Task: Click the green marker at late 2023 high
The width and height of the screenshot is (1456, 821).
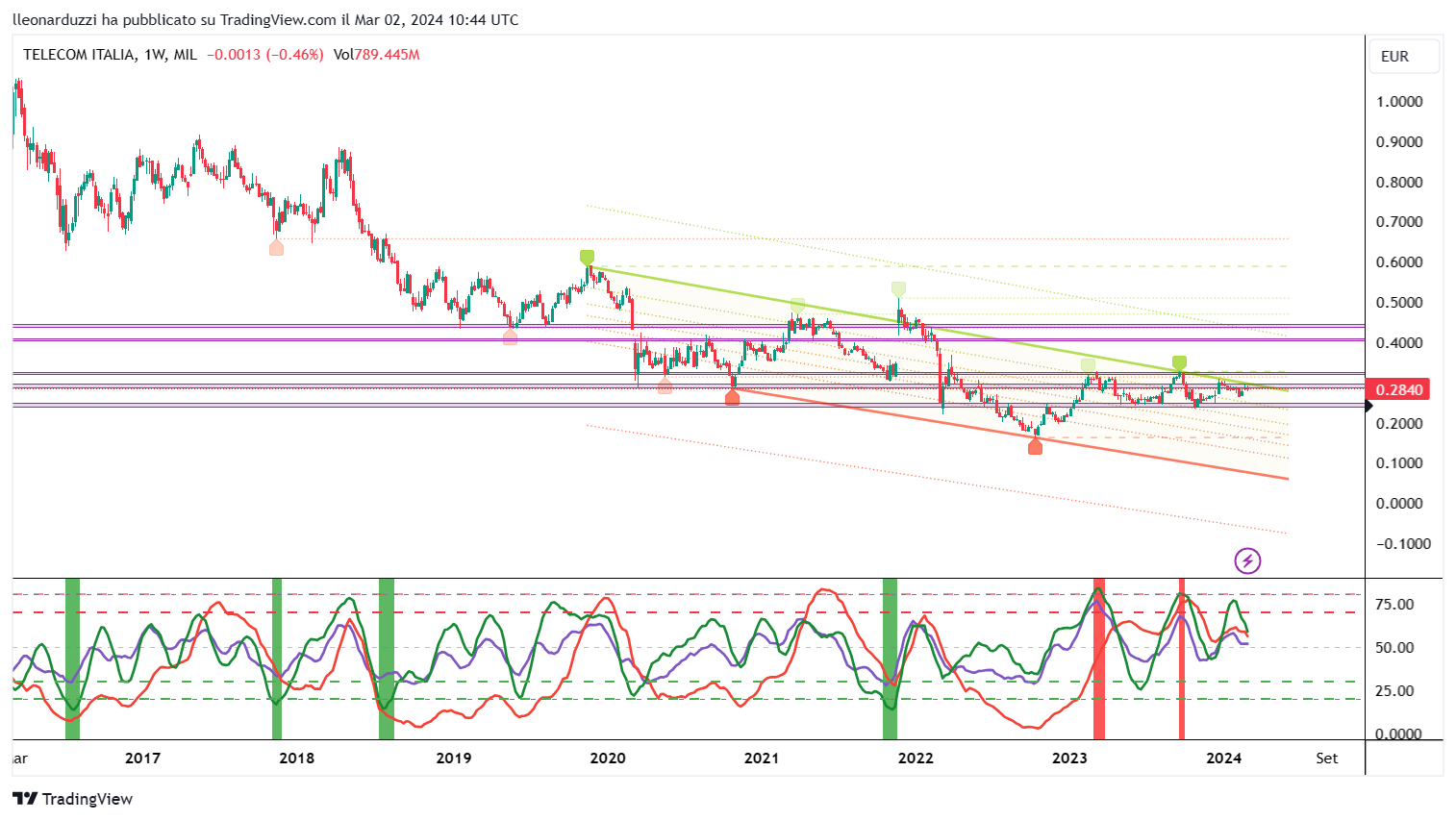Action: tap(1179, 363)
